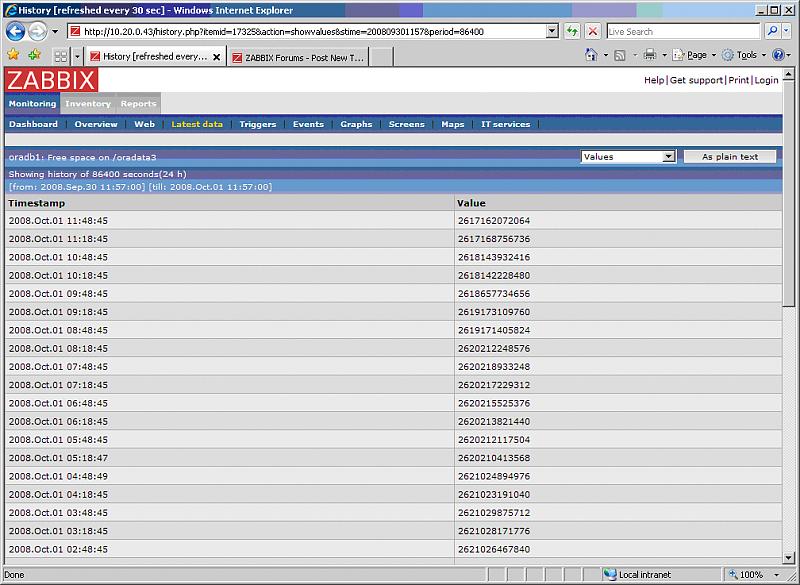Click the As plain text button
This screenshot has height=585, width=800.
pos(729,157)
